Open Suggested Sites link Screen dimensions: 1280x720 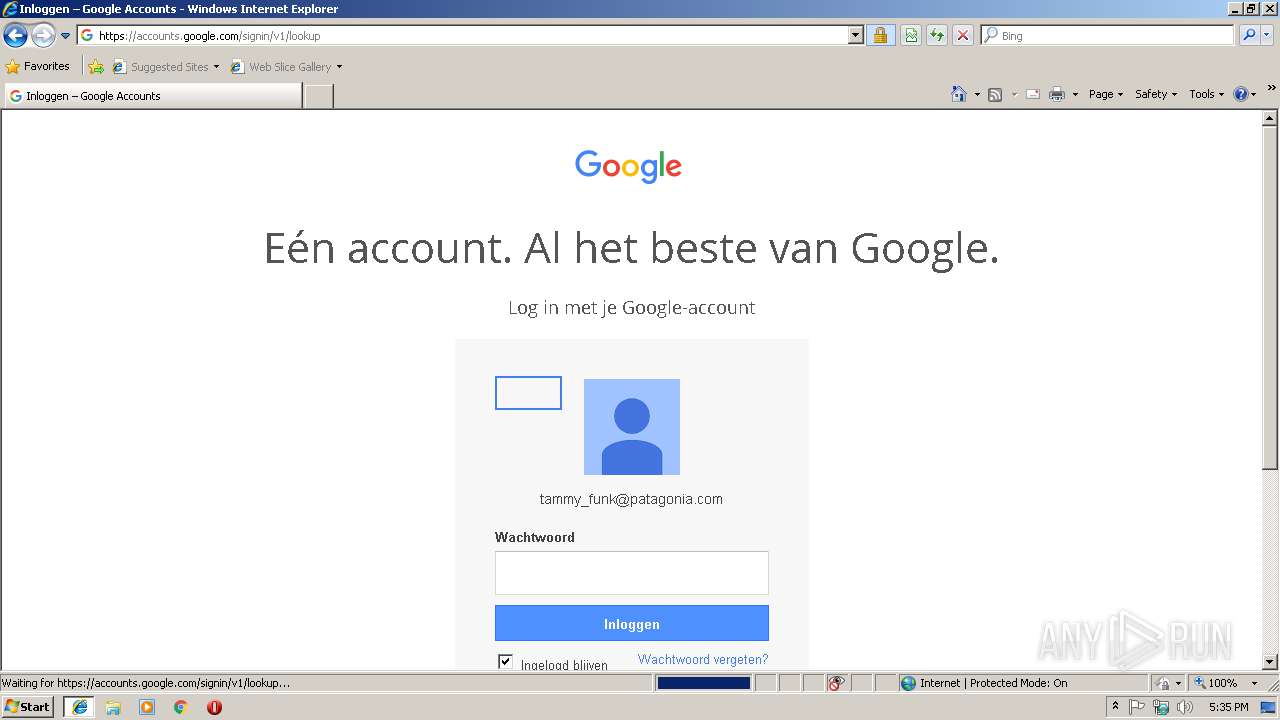(165, 67)
